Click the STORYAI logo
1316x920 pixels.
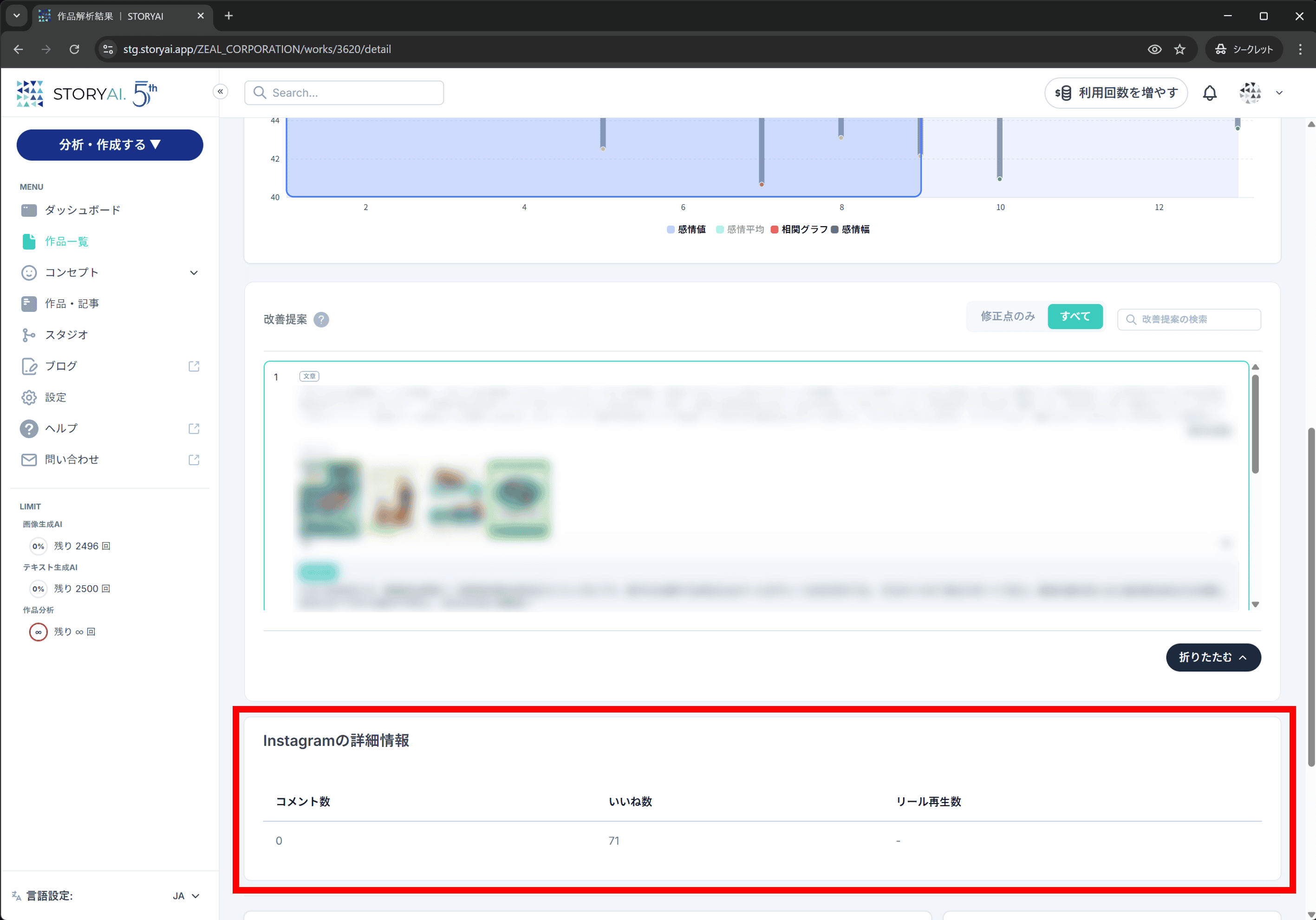pos(87,93)
